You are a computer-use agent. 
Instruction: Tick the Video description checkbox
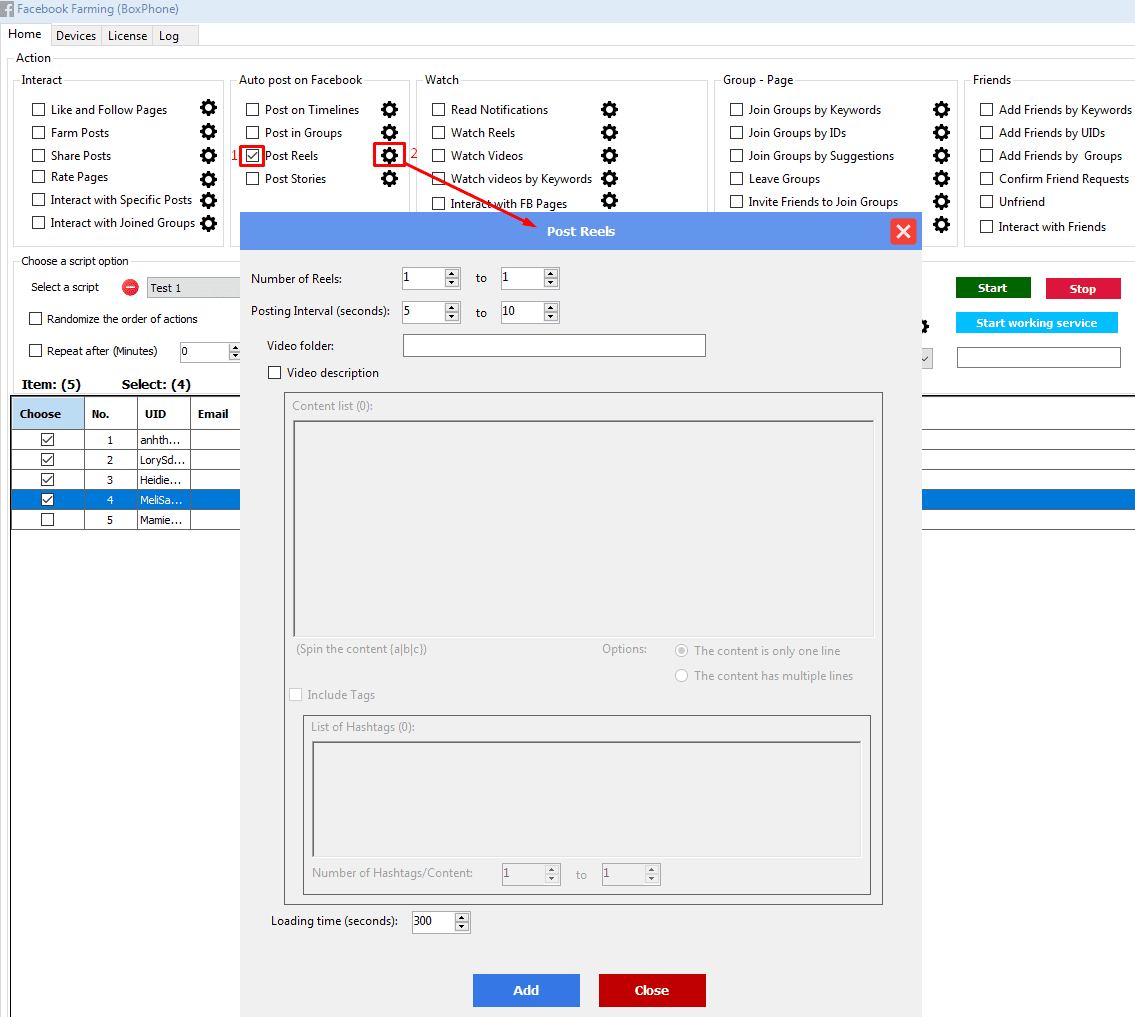274,373
